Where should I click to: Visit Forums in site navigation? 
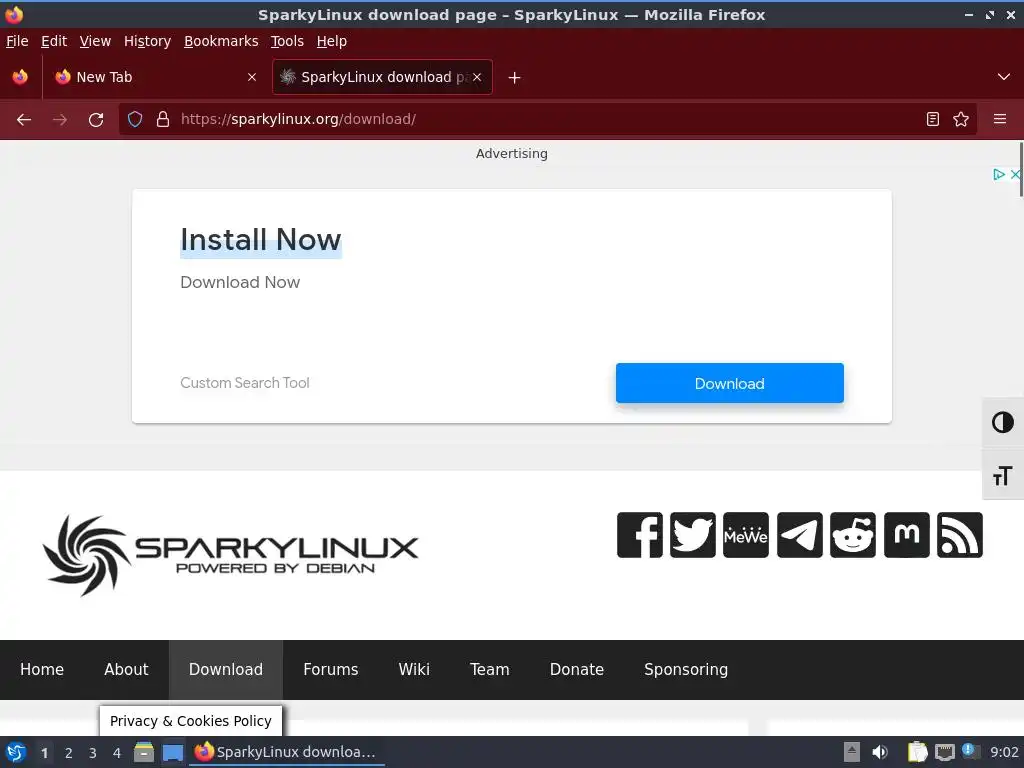pyautogui.click(x=330, y=669)
